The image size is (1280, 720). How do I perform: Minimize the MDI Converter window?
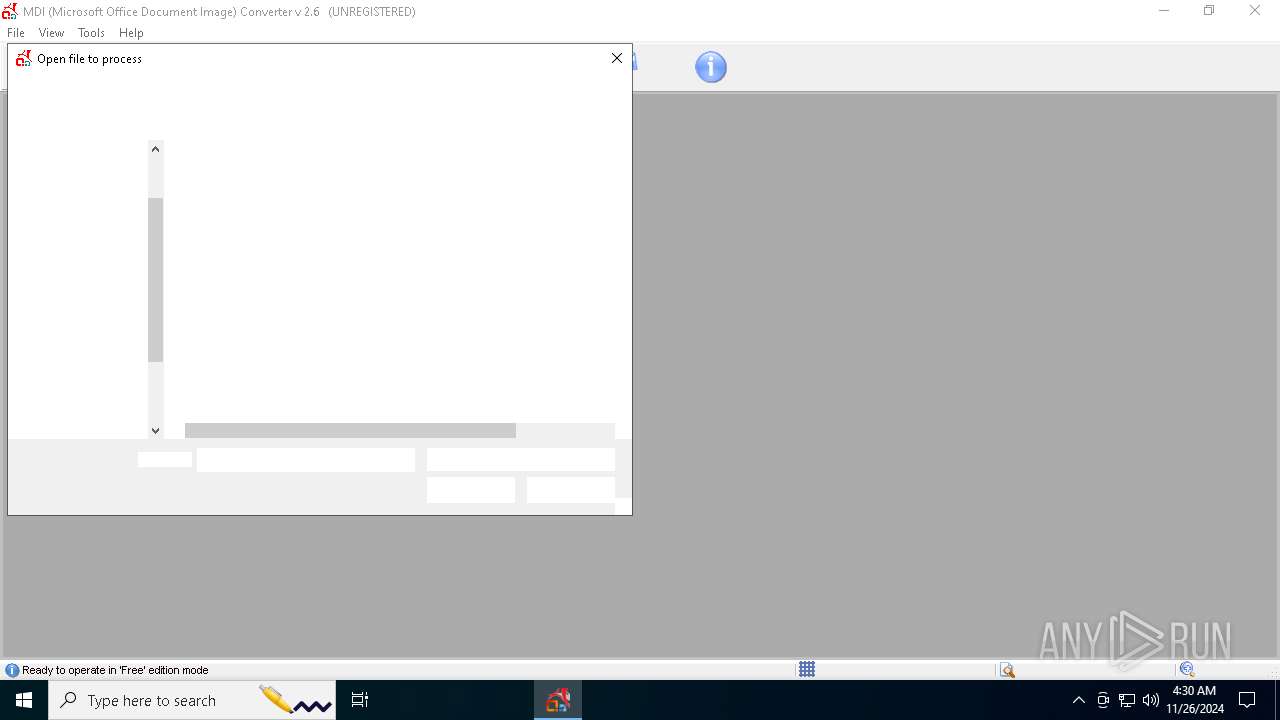(1164, 11)
